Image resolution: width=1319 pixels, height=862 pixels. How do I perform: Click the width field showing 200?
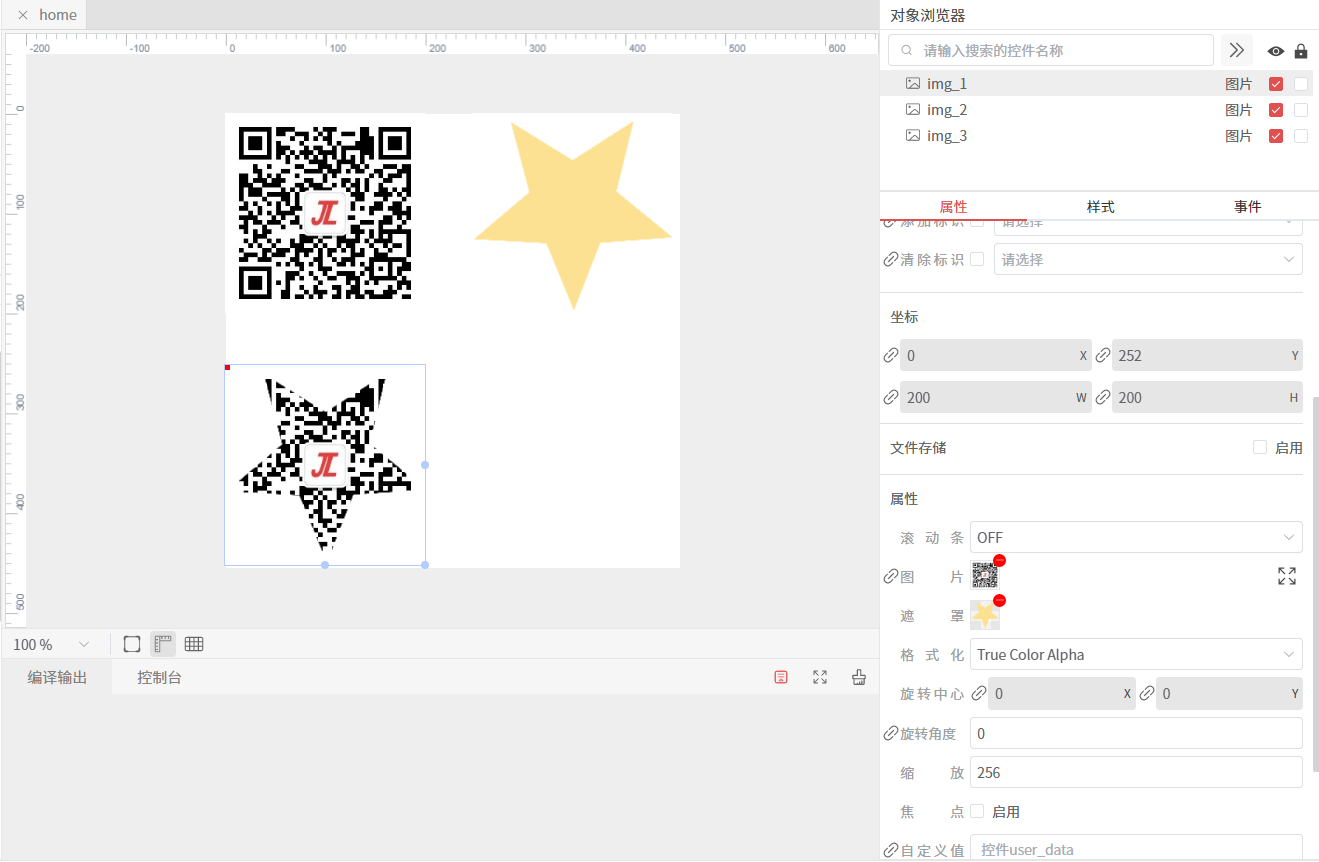pyautogui.click(x=995, y=397)
